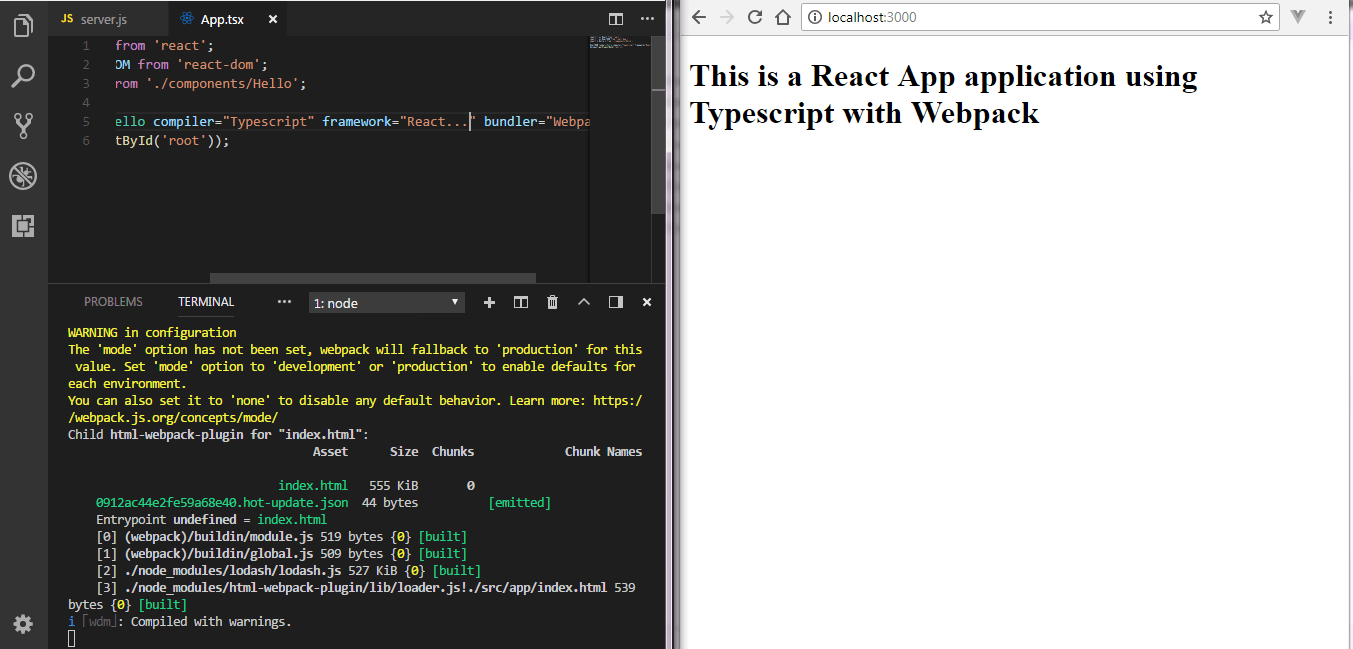The width and height of the screenshot is (1353, 649).
Task: Go forward in the browser
Action: (727, 17)
